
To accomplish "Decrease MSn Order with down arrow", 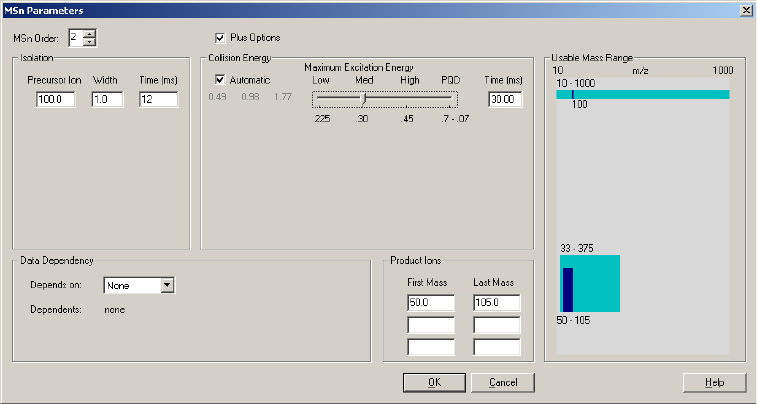I will tap(89, 42).
